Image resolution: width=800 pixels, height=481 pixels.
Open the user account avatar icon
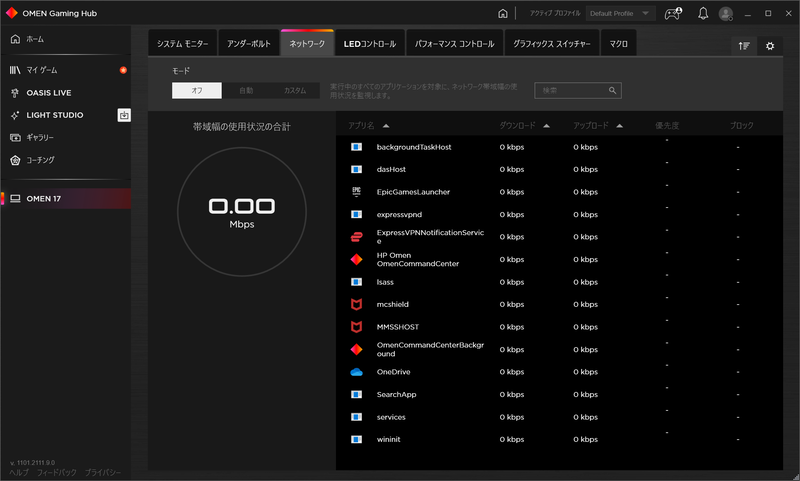click(x=726, y=14)
